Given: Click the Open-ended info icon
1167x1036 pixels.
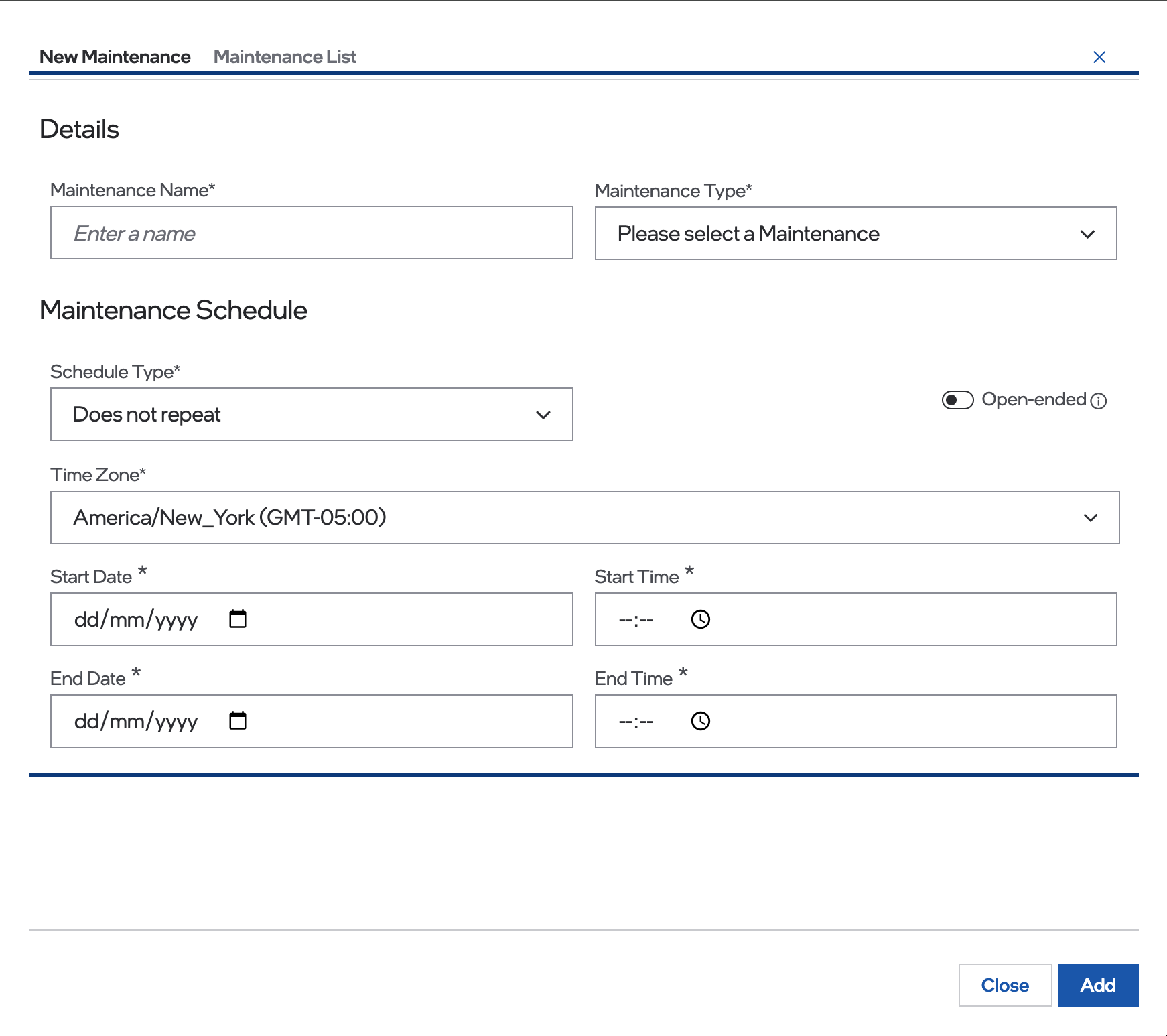Looking at the screenshot, I should (x=1099, y=401).
